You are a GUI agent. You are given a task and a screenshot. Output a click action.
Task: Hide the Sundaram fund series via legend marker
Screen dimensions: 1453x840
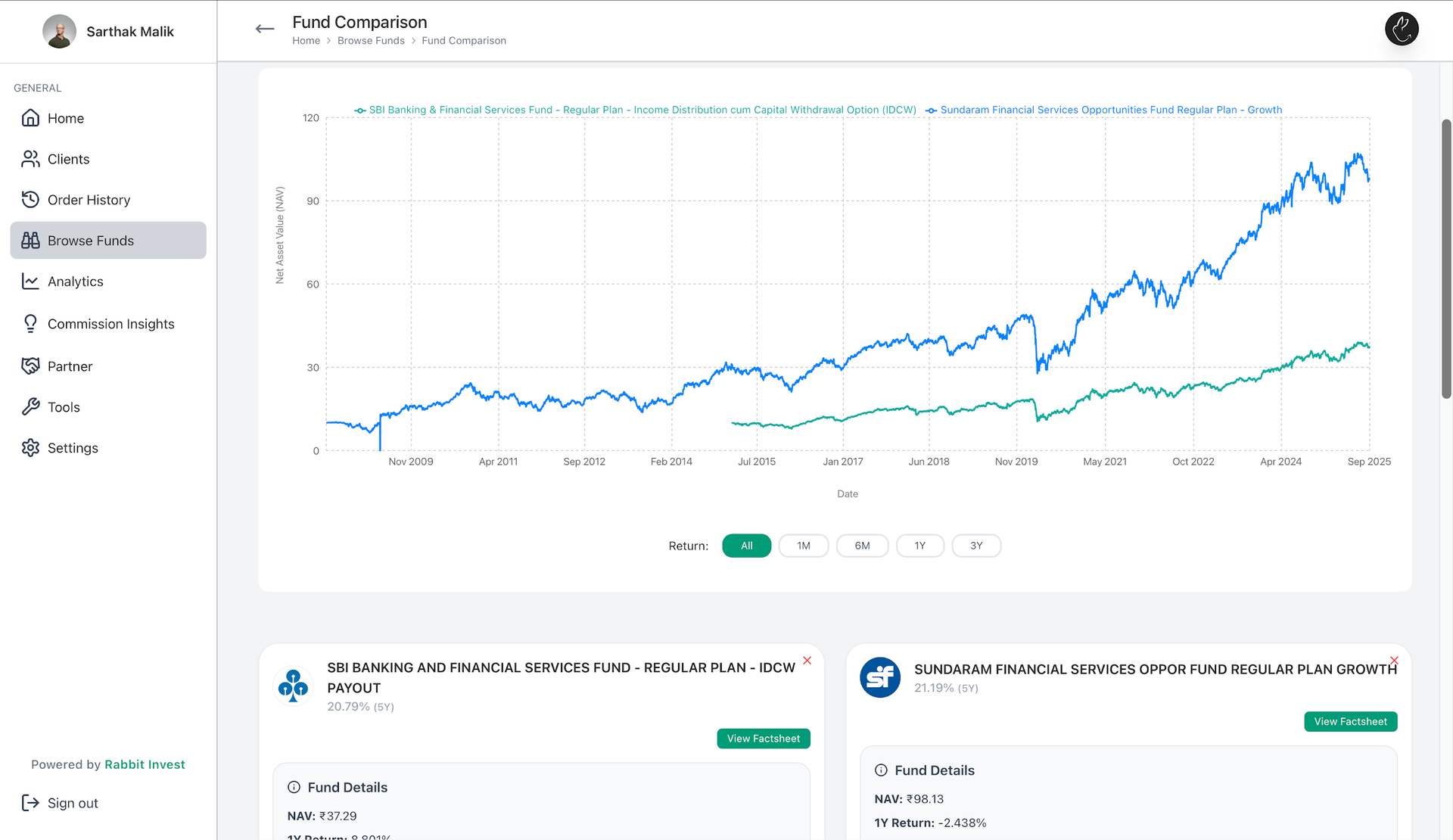(x=932, y=110)
